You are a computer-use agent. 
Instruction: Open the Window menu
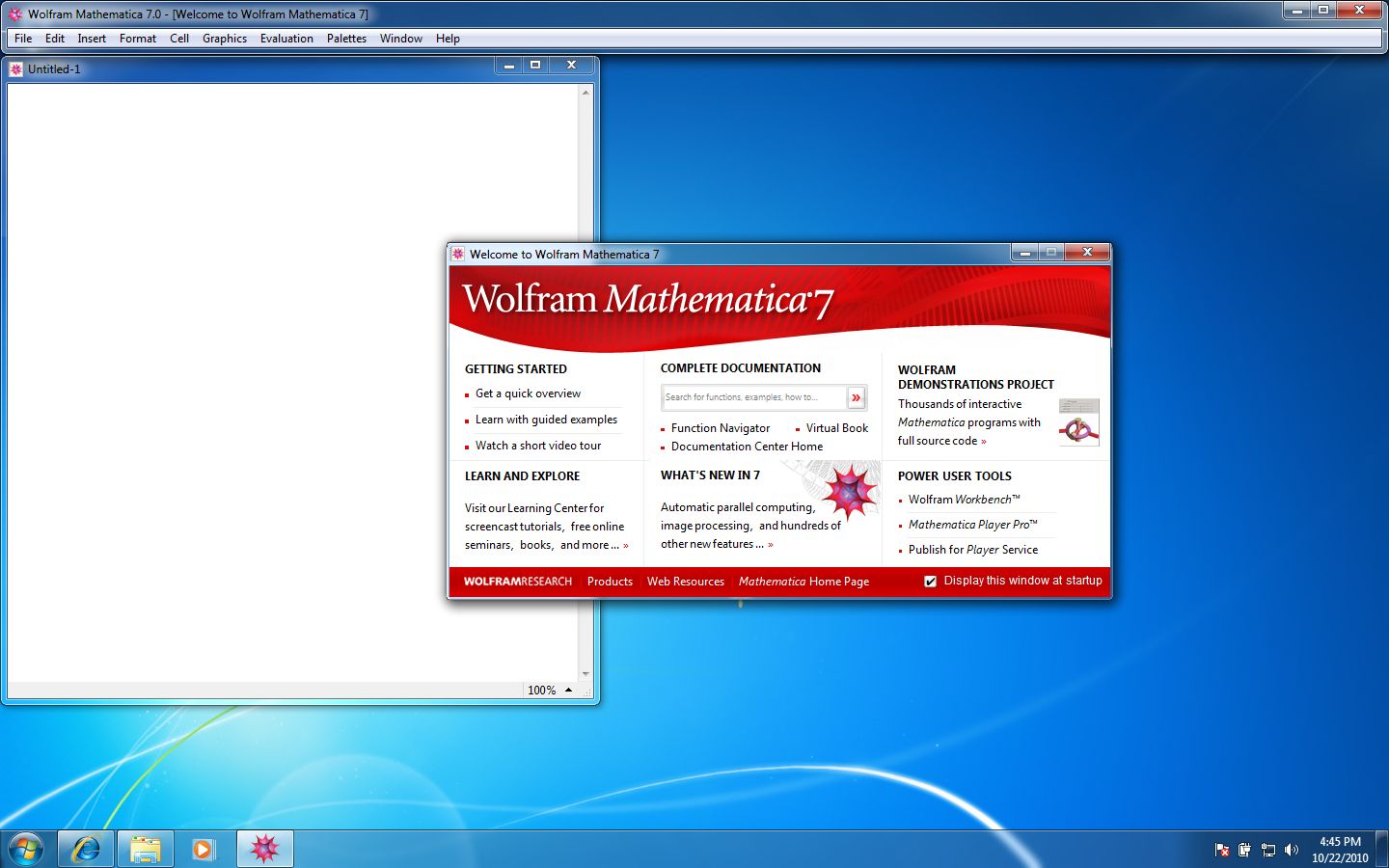coord(401,39)
